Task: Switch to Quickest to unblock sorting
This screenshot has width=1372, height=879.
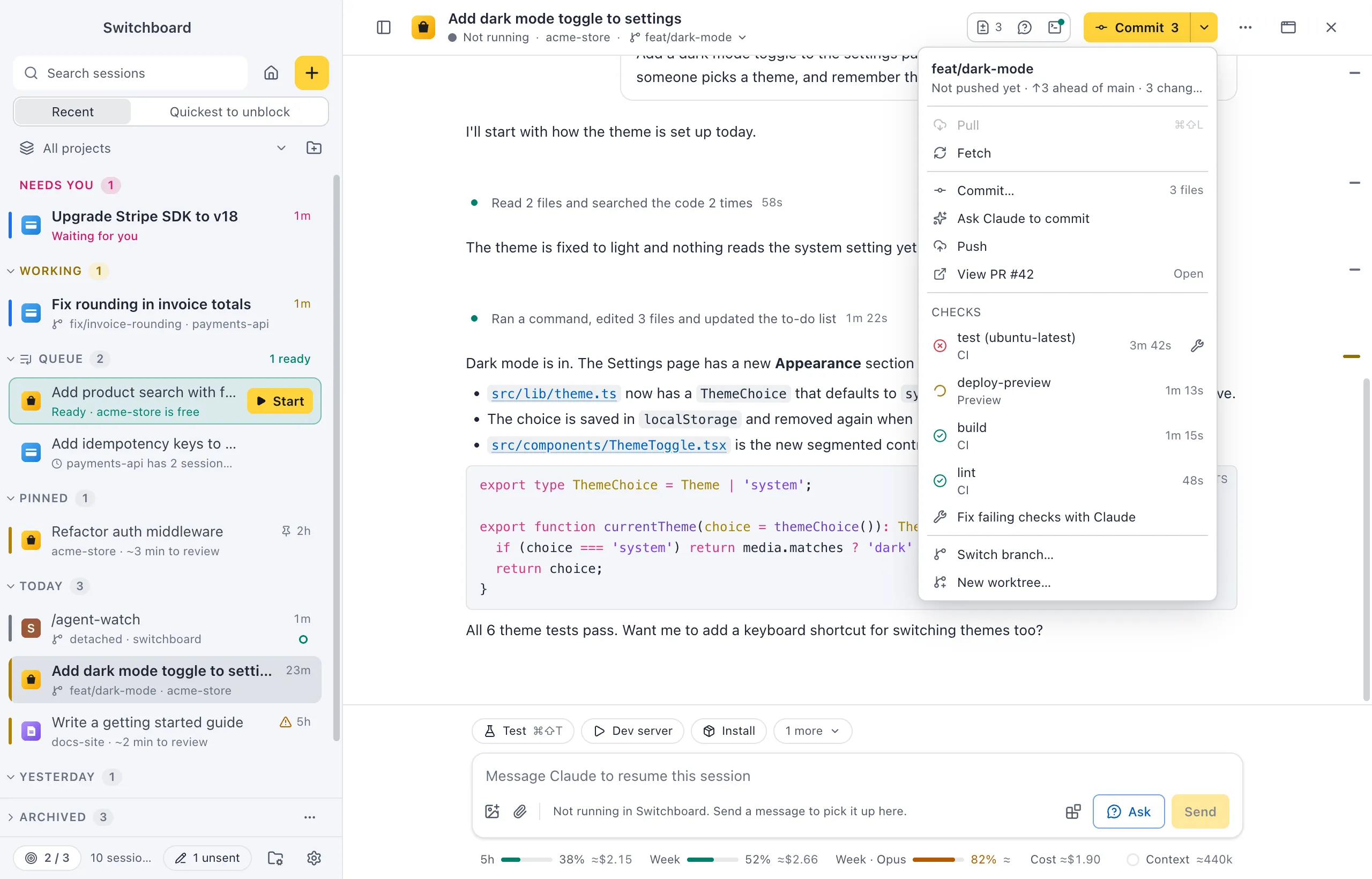Action: tap(229, 112)
